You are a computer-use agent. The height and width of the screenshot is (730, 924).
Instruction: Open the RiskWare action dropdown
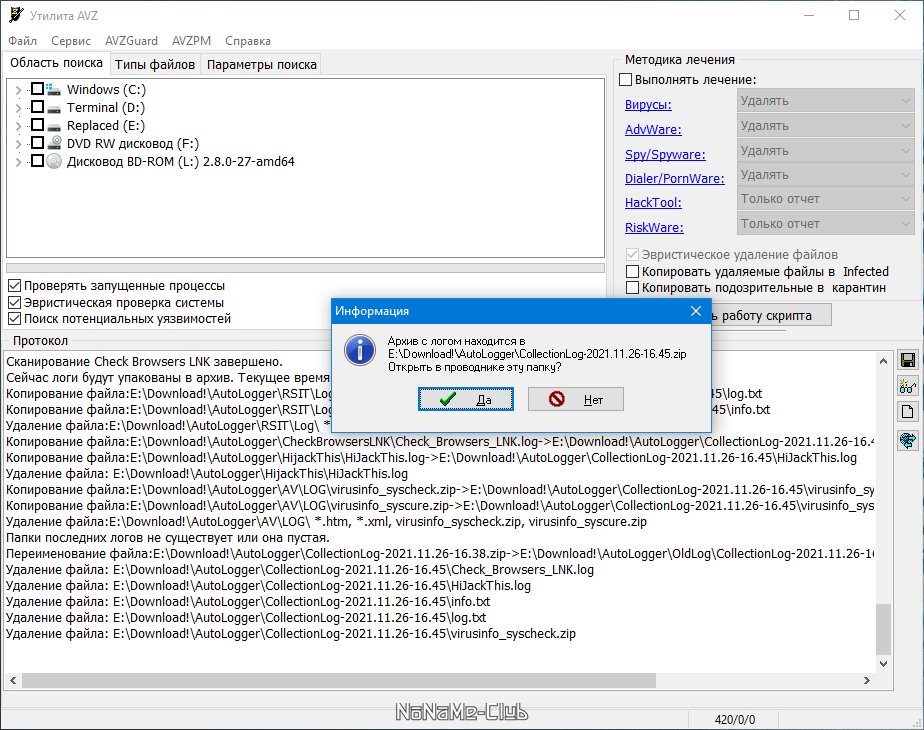point(826,224)
